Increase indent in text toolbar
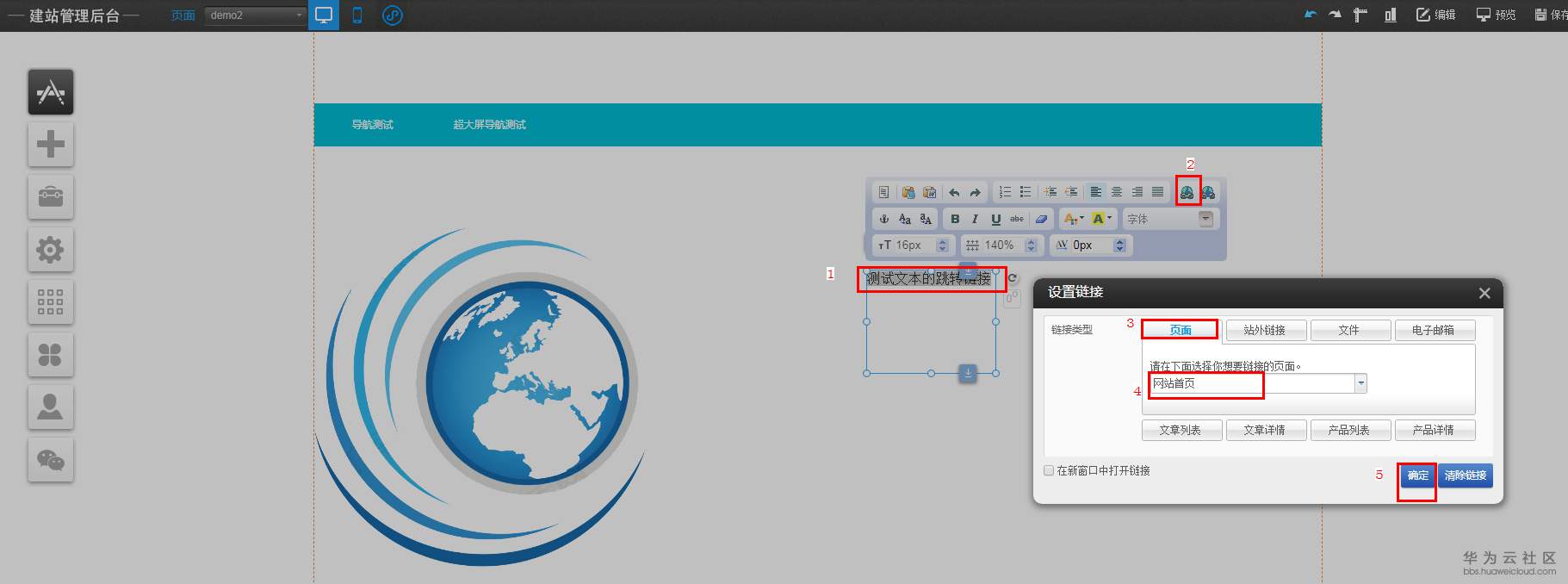This screenshot has width=1568, height=584. pyautogui.click(x=1050, y=192)
